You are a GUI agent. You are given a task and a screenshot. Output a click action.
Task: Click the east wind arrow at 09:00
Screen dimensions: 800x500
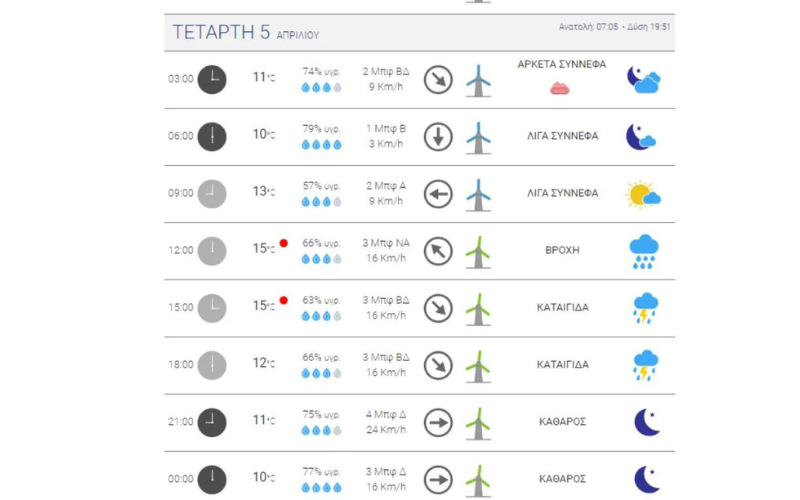click(x=438, y=194)
